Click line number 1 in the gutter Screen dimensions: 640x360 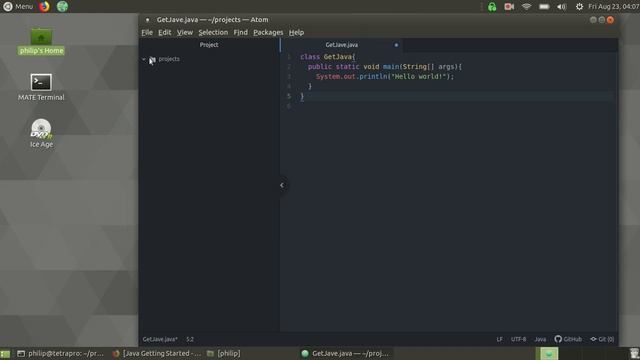tap(289, 57)
